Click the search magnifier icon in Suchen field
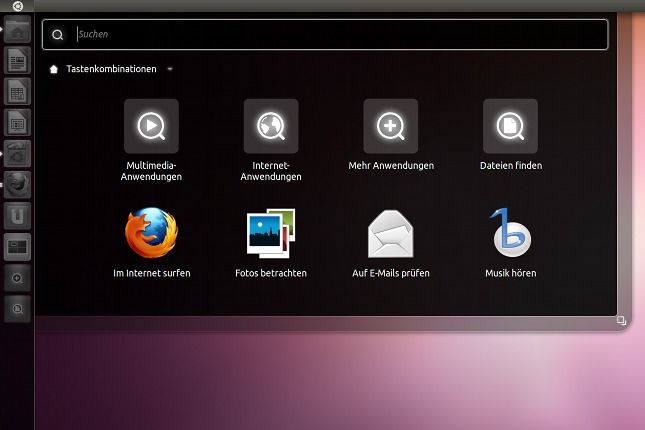This screenshot has width=645, height=430. click(58, 35)
